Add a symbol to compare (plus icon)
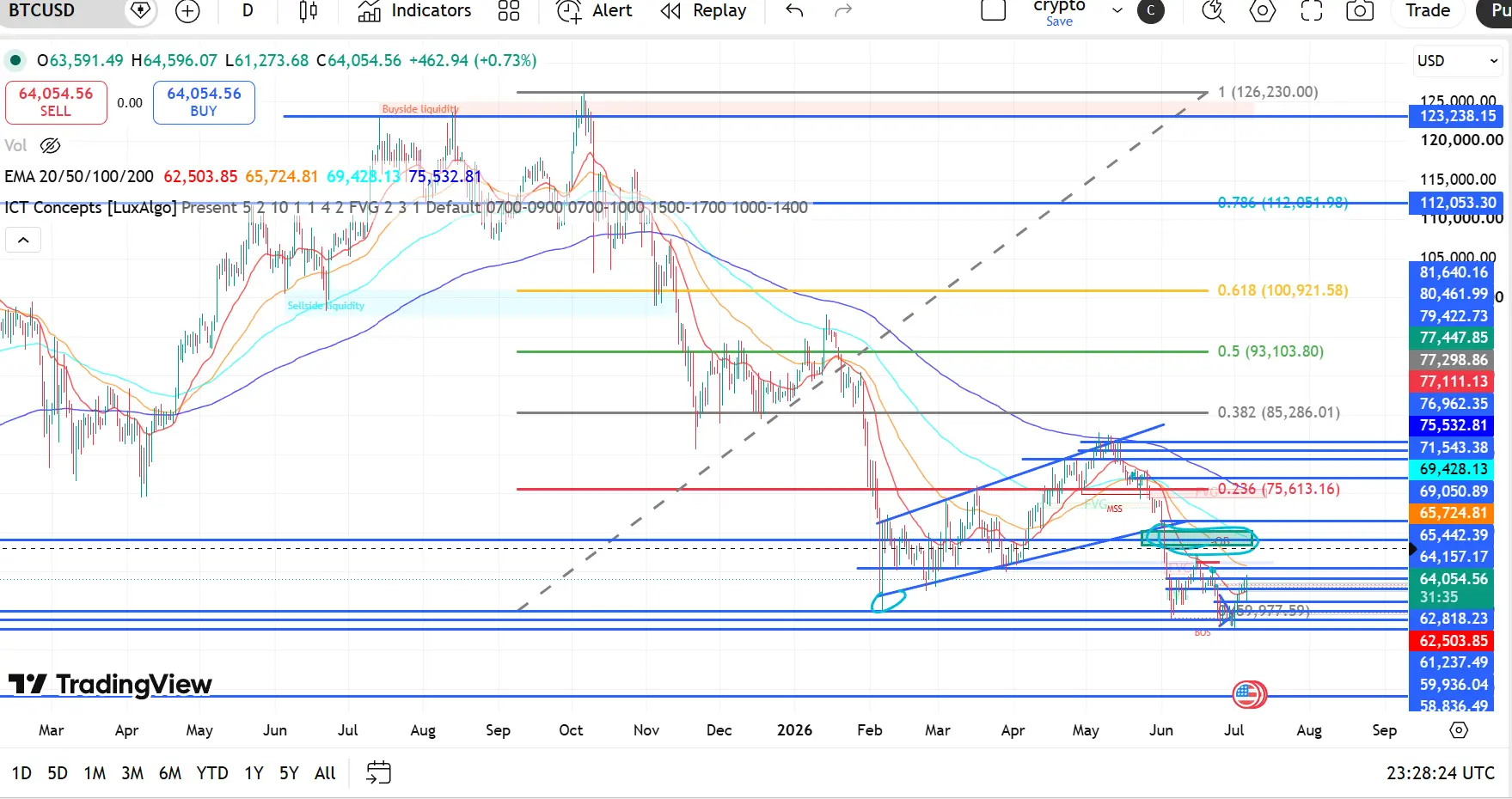 (x=187, y=11)
